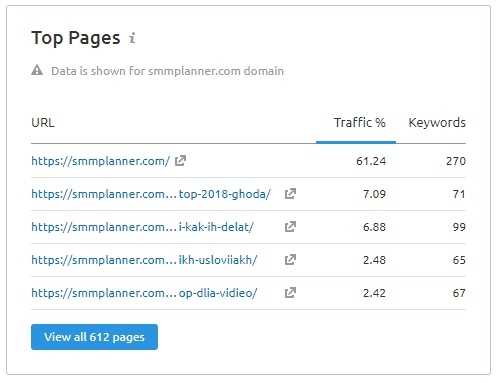Select the 61.24 traffic value
The width and height of the screenshot is (501, 383).
coord(371,161)
